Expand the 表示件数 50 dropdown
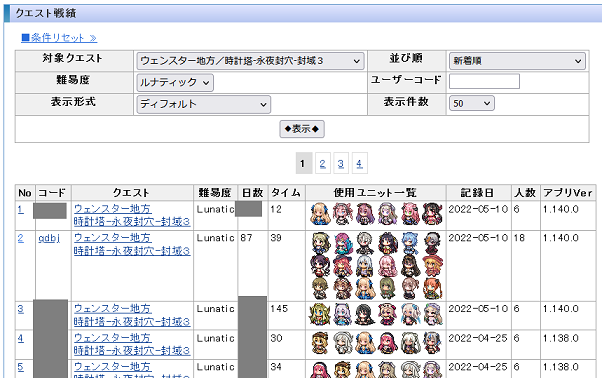Screen dimensions: 602x378 [471, 103]
